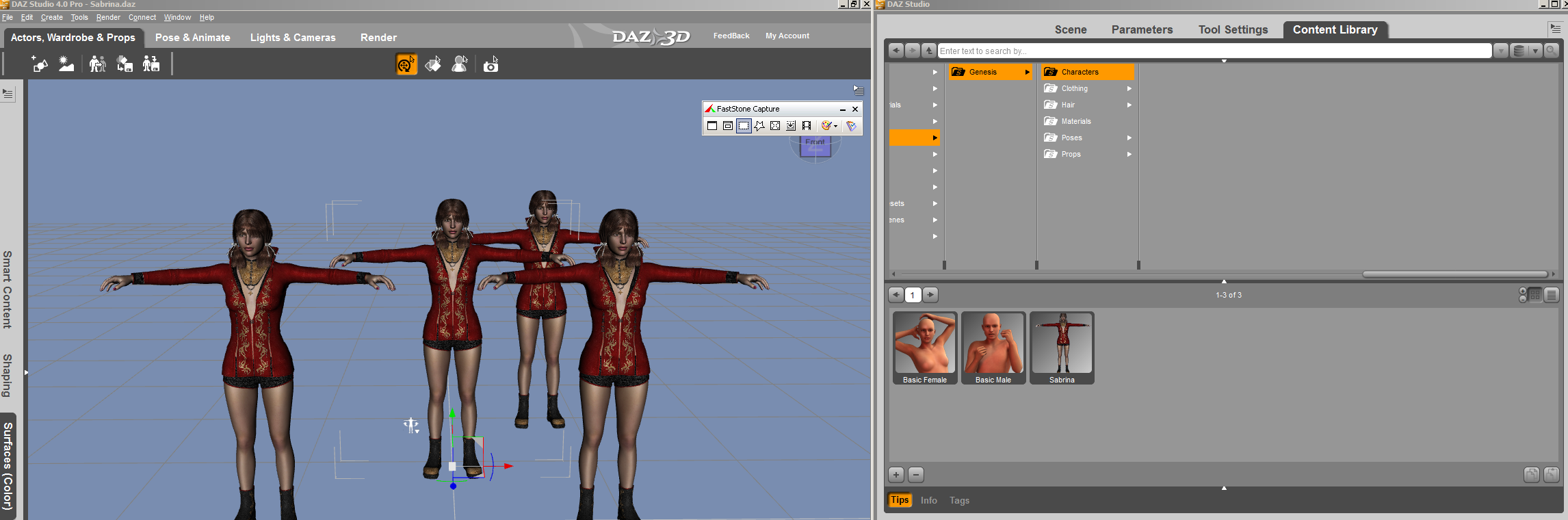
Task: Click the shapes-to-disk save toolbar icon
Action: click(x=125, y=64)
